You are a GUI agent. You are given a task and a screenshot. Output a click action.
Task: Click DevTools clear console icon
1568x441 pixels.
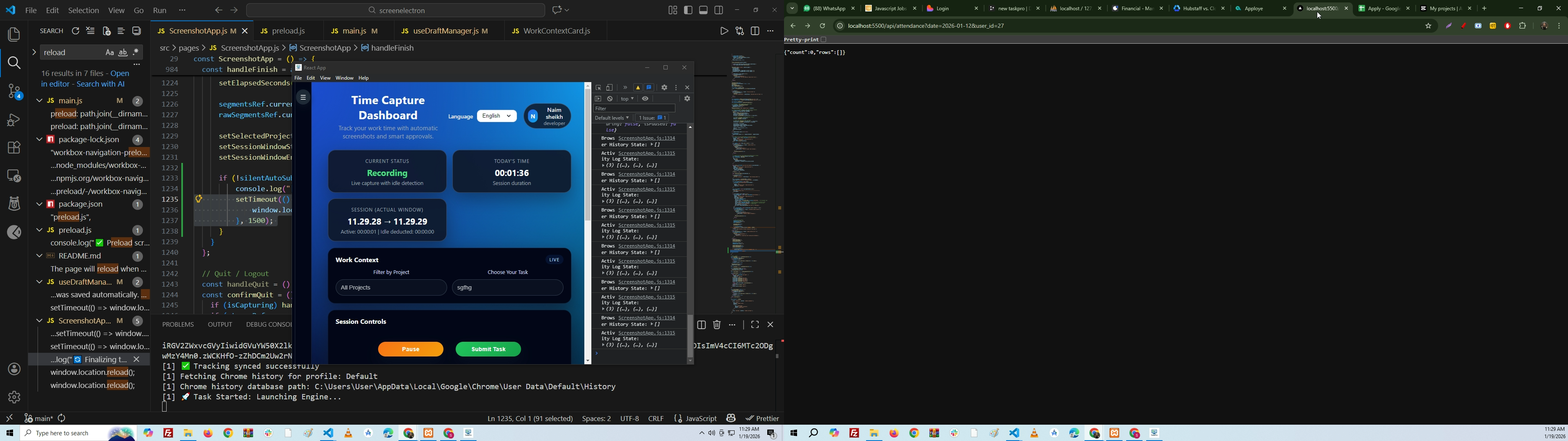click(x=610, y=99)
